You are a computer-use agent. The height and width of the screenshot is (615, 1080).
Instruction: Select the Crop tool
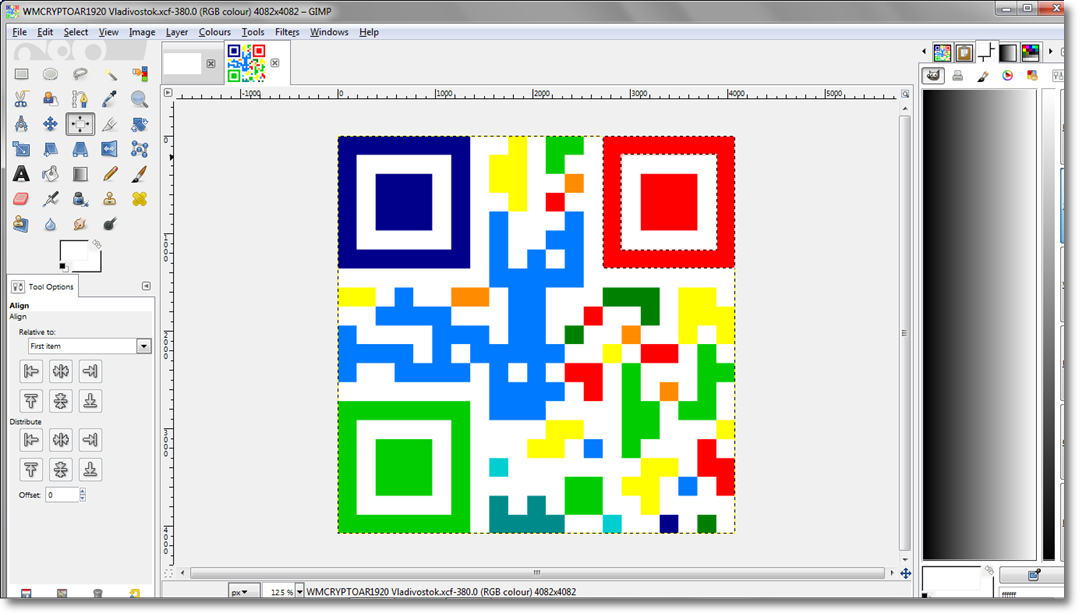110,124
